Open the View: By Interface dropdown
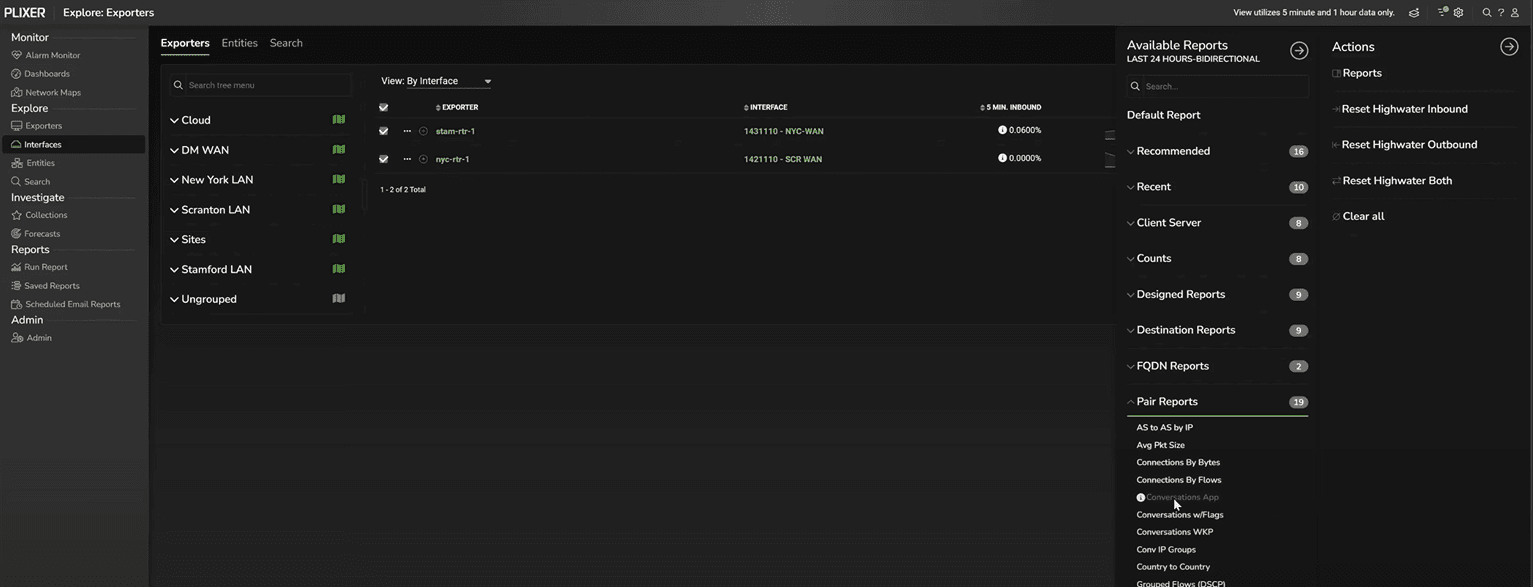1533x587 pixels. pyautogui.click(x=436, y=81)
